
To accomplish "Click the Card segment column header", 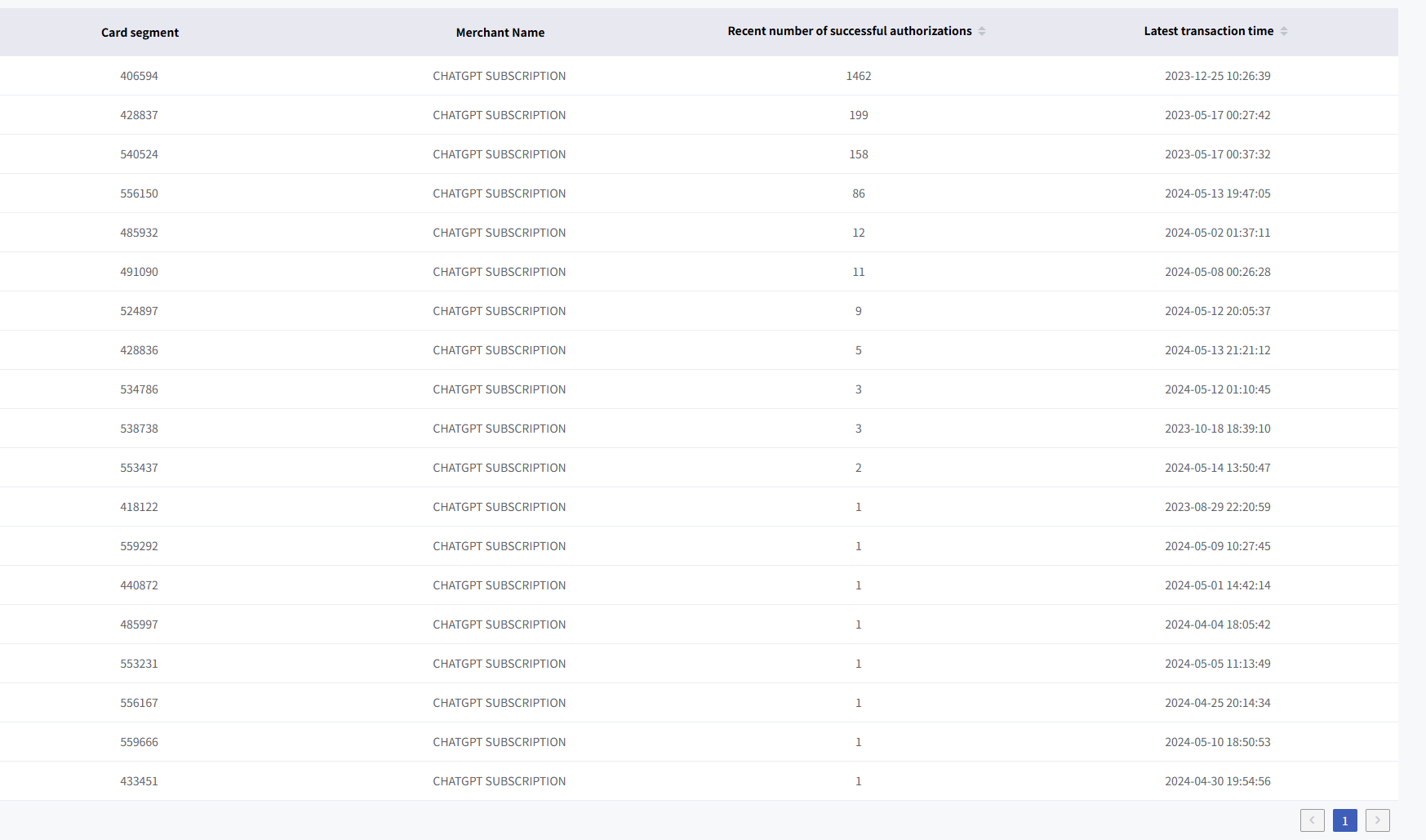I will [x=140, y=33].
